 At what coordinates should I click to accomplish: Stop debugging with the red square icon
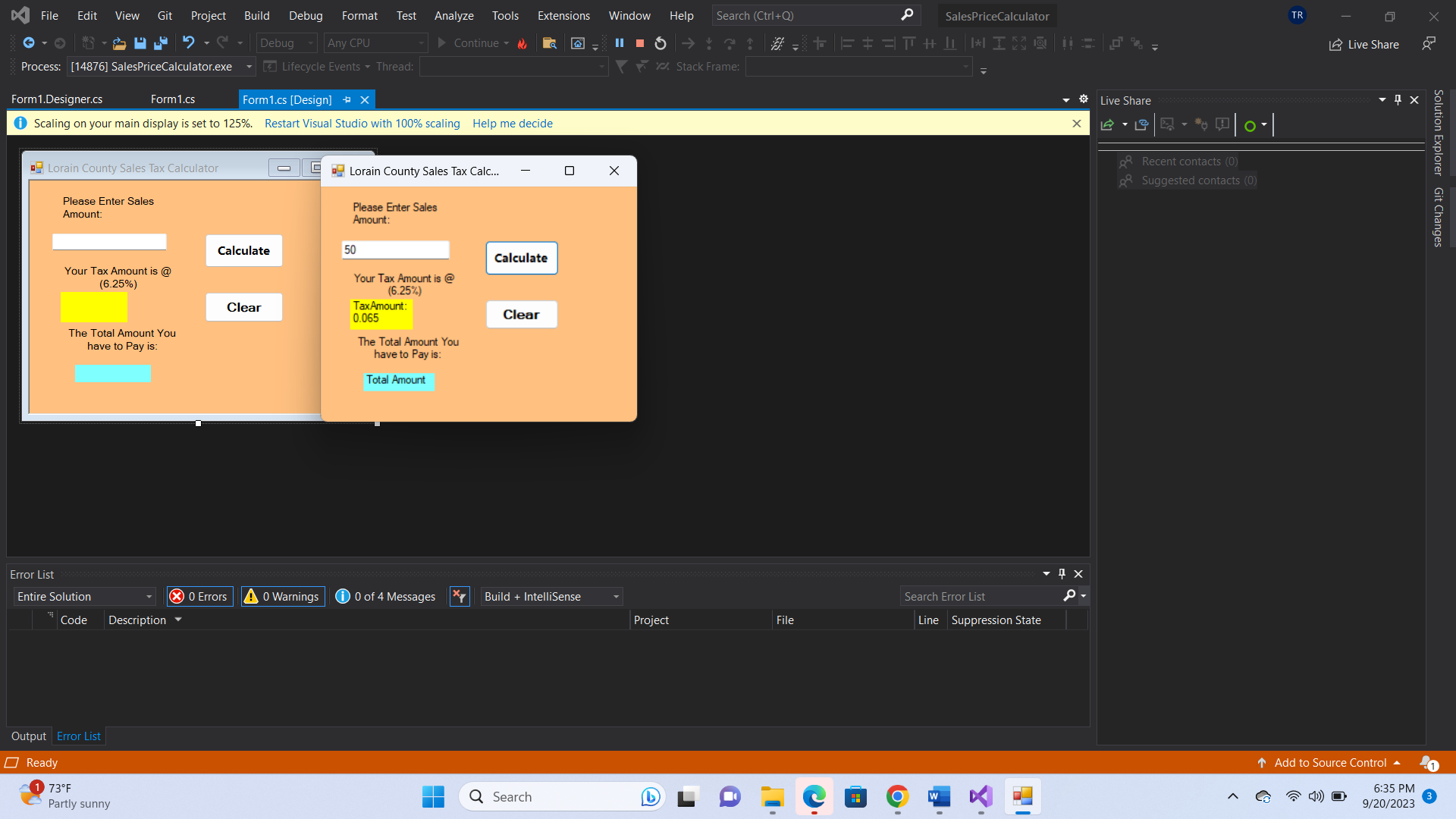pyautogui.click(x=640, y=43)
